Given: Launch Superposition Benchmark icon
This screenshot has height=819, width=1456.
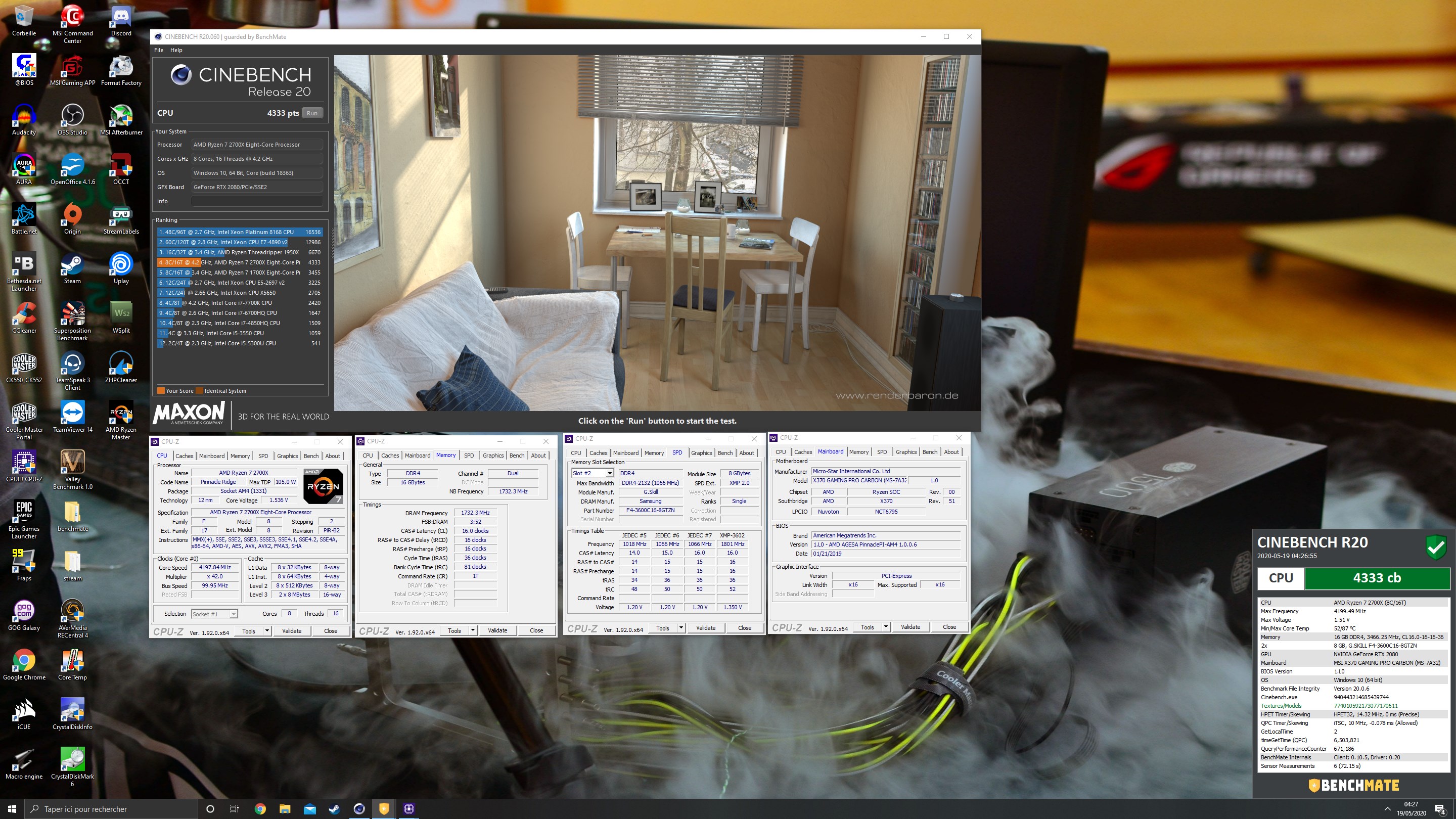Looking at the screenshot, I should point(72,322).
